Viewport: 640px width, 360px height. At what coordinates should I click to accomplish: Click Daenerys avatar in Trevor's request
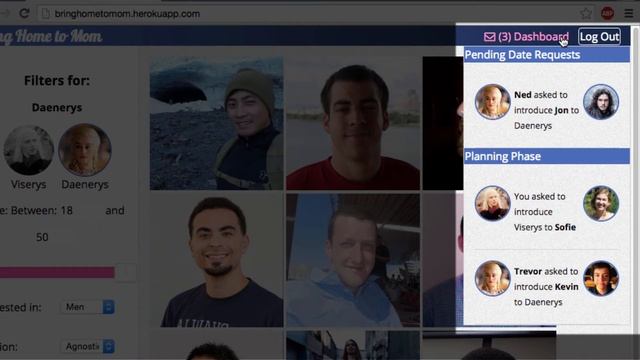pos(492,278)
